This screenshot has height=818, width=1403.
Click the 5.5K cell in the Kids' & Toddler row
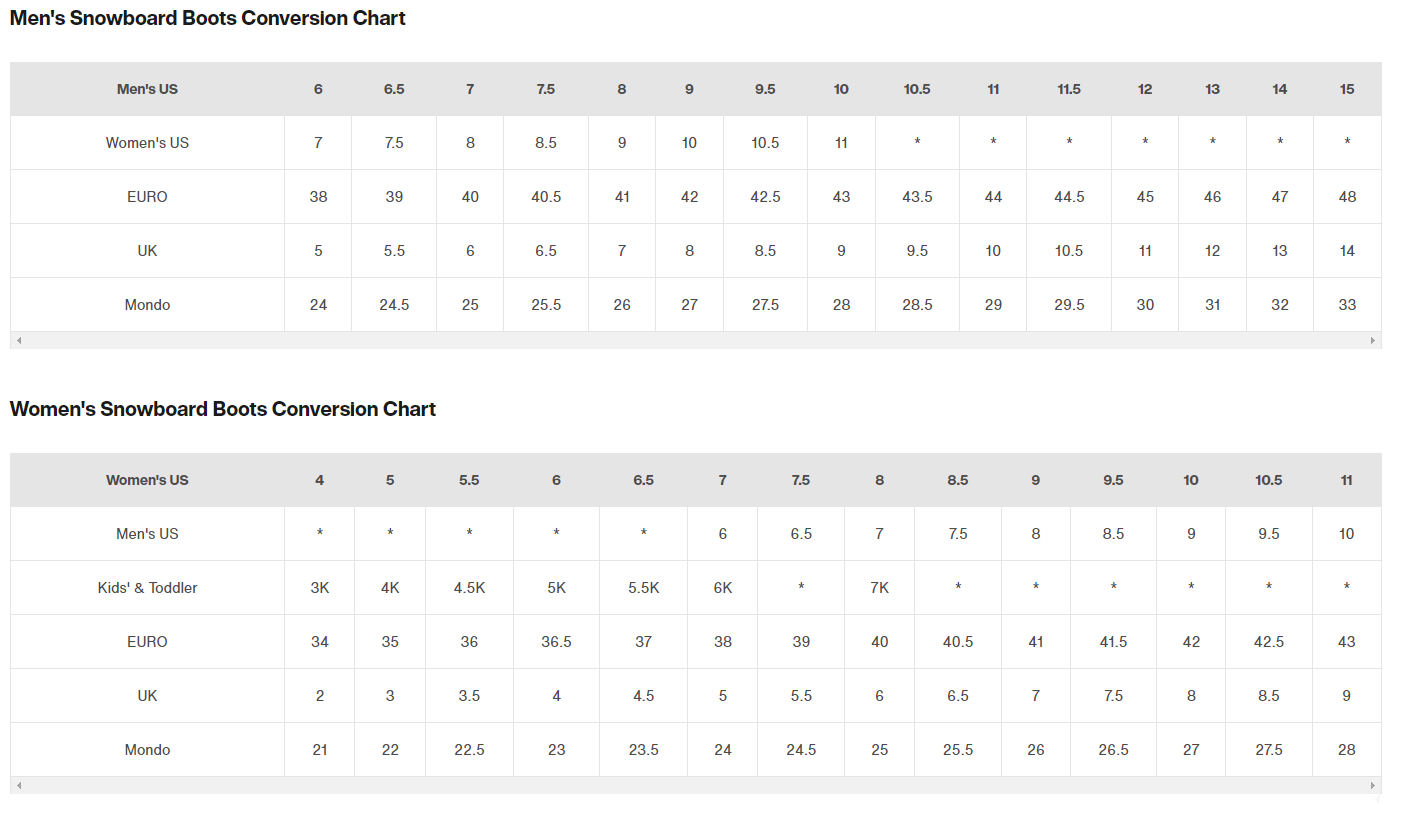pyautogui.click(x=643, y=588)
